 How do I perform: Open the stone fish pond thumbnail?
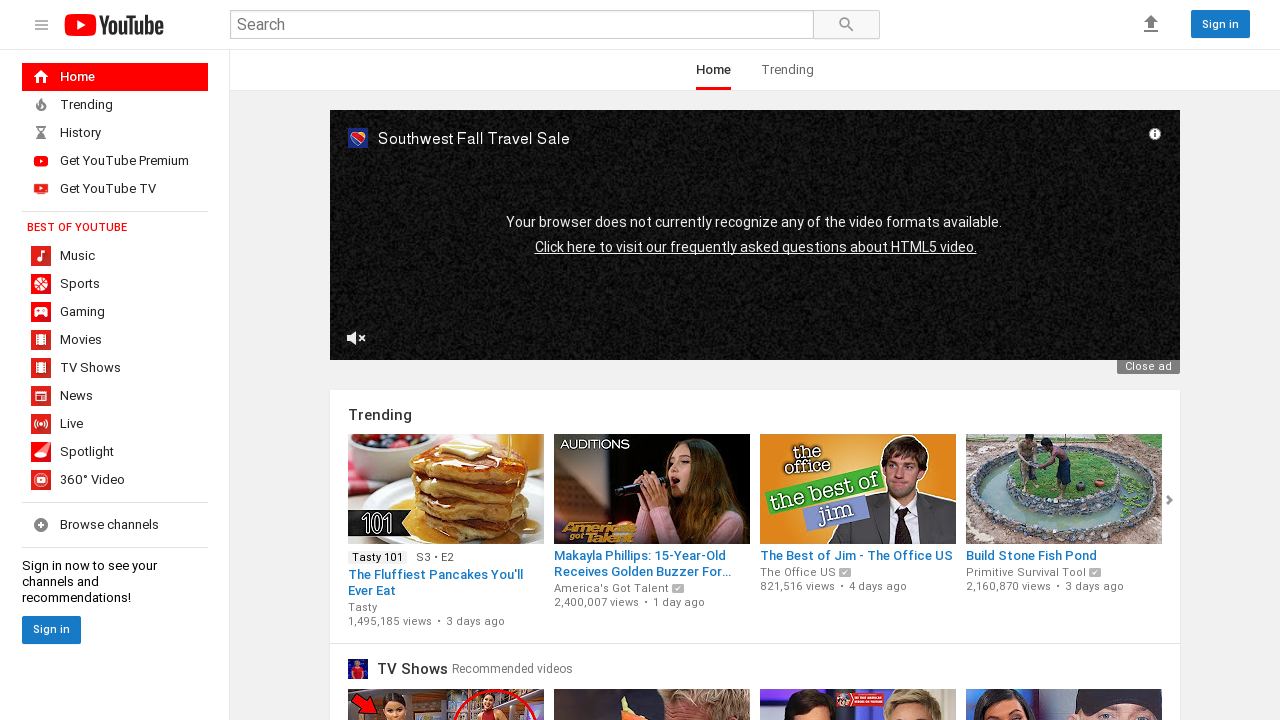click(1064, 489)
